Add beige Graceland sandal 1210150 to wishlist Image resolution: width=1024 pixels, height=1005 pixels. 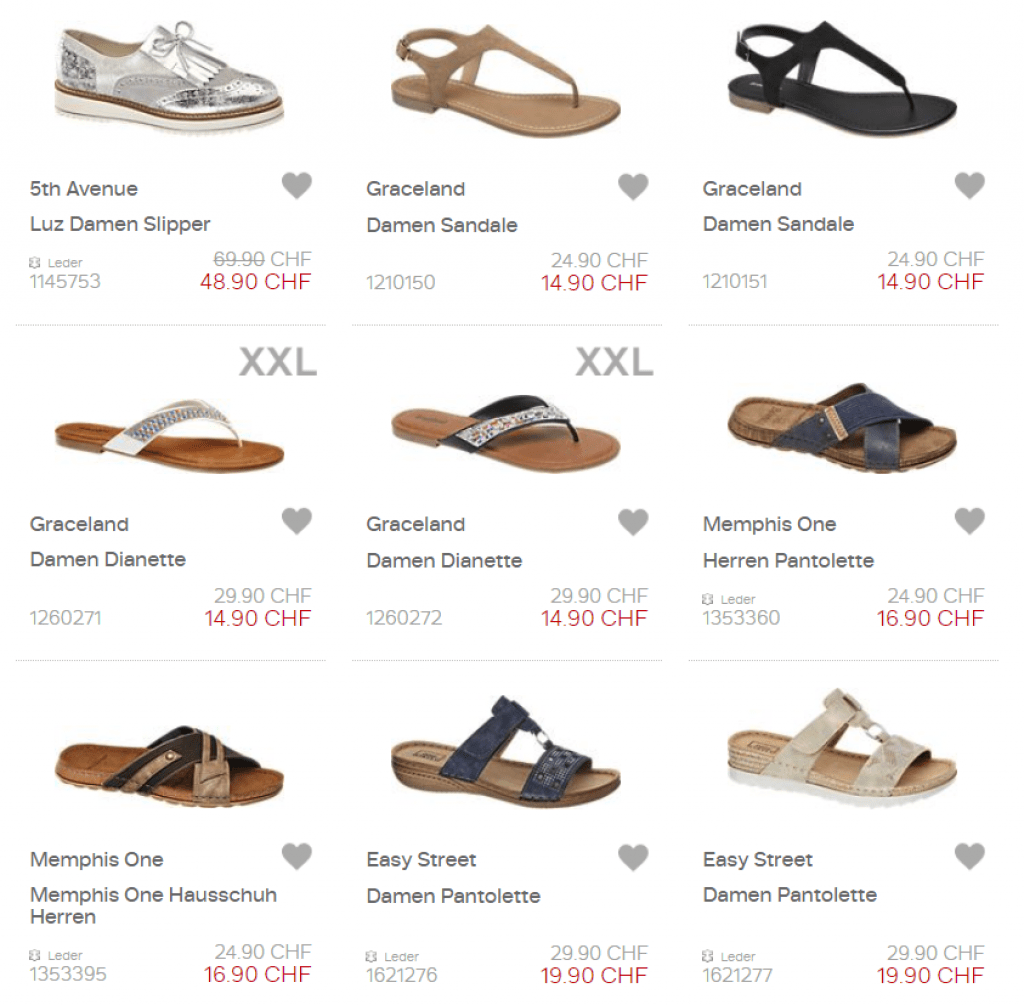coord(633,187)
